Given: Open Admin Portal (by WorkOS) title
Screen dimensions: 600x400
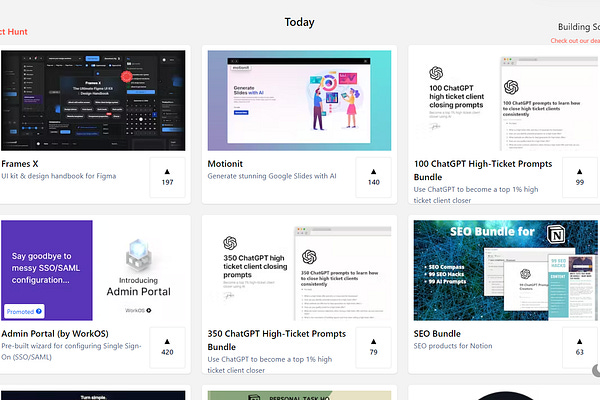Looking at the screenshot, I should 55,334.
